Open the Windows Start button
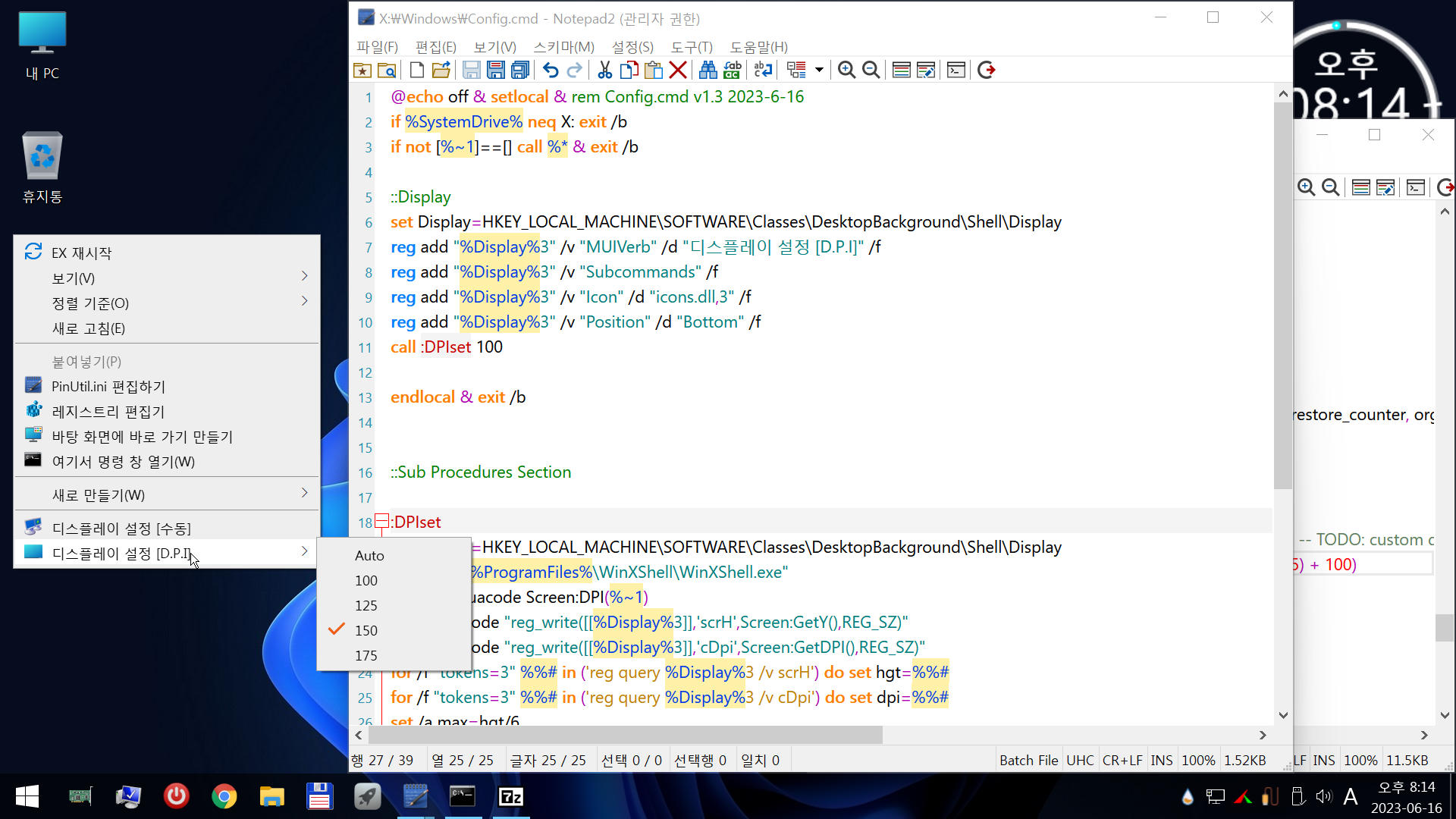The height and width of the screenshot is (819, 1456). pos(27,796)
